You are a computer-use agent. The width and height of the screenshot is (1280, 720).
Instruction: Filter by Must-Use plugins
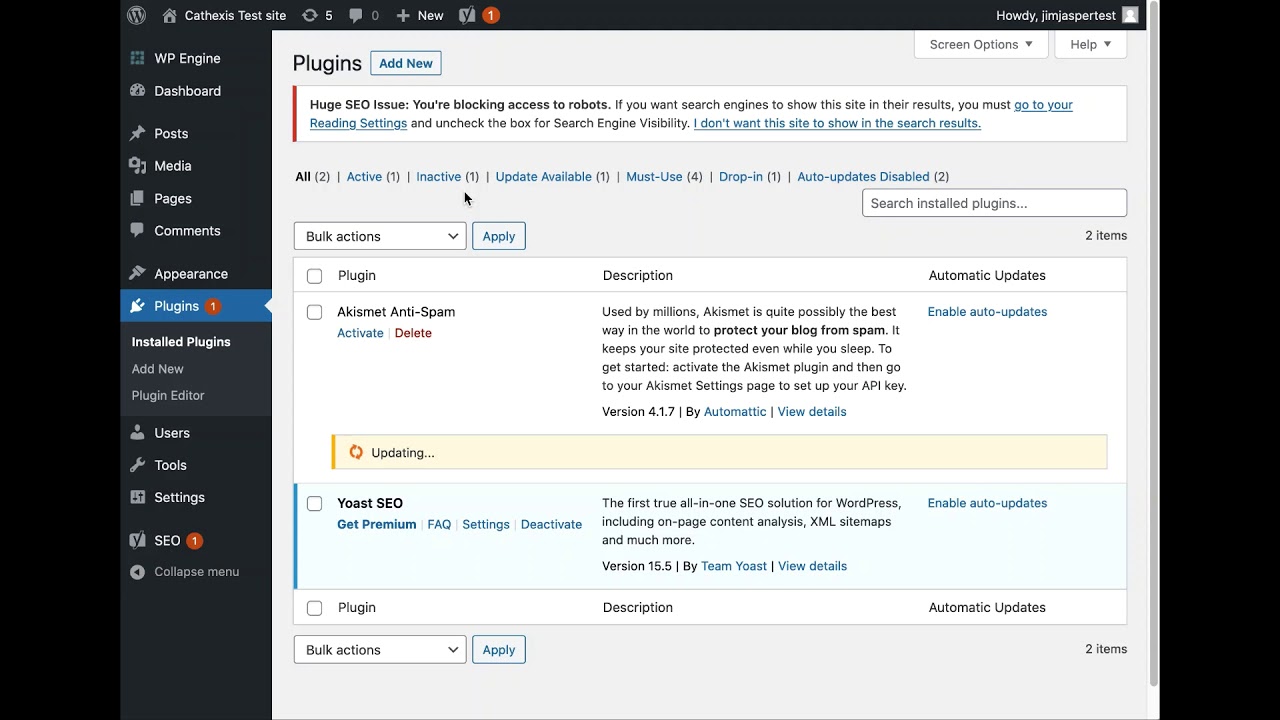point(654,176)
